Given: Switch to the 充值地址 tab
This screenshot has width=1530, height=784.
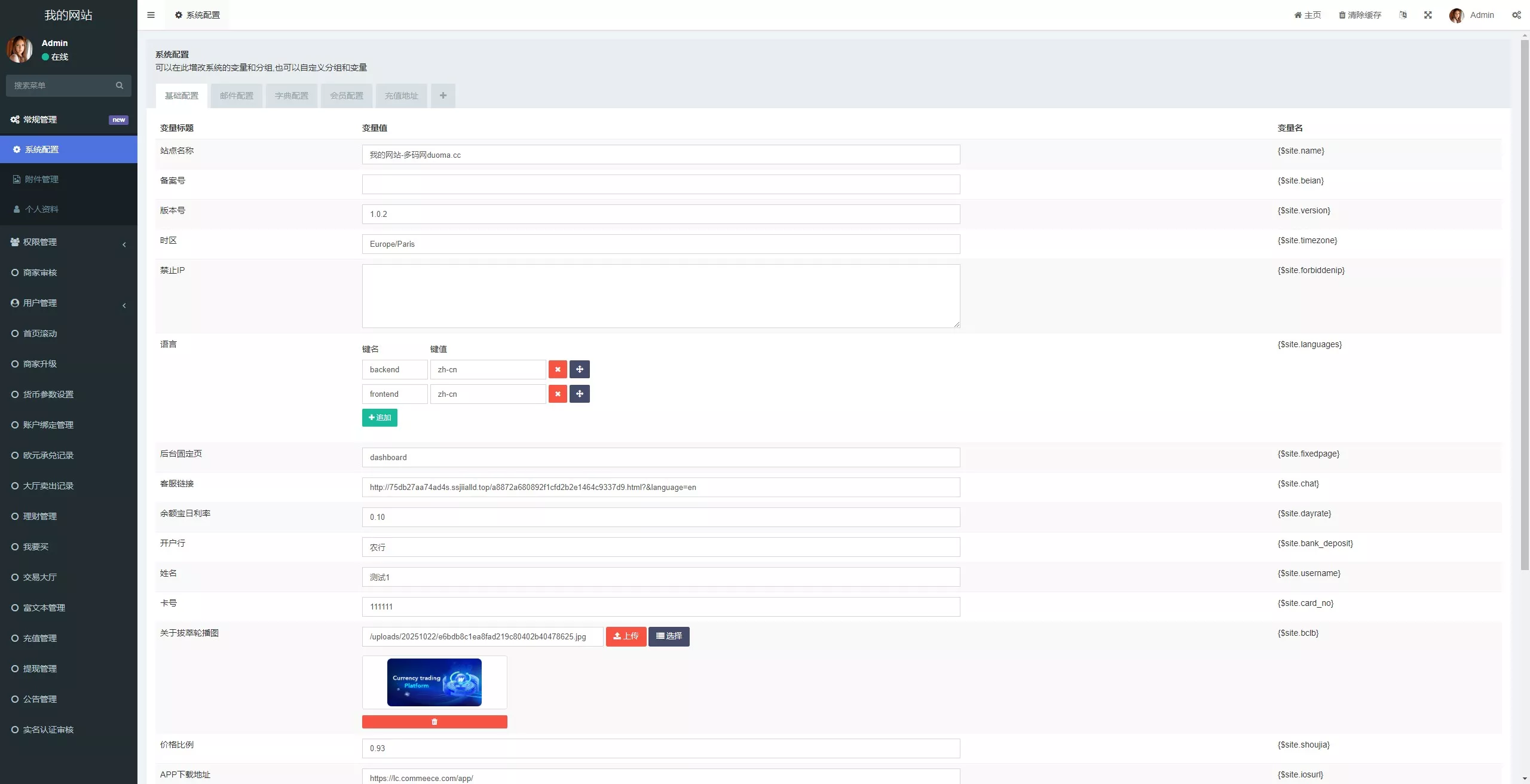Looking at the screenshot, I should (x=402, y=96).
